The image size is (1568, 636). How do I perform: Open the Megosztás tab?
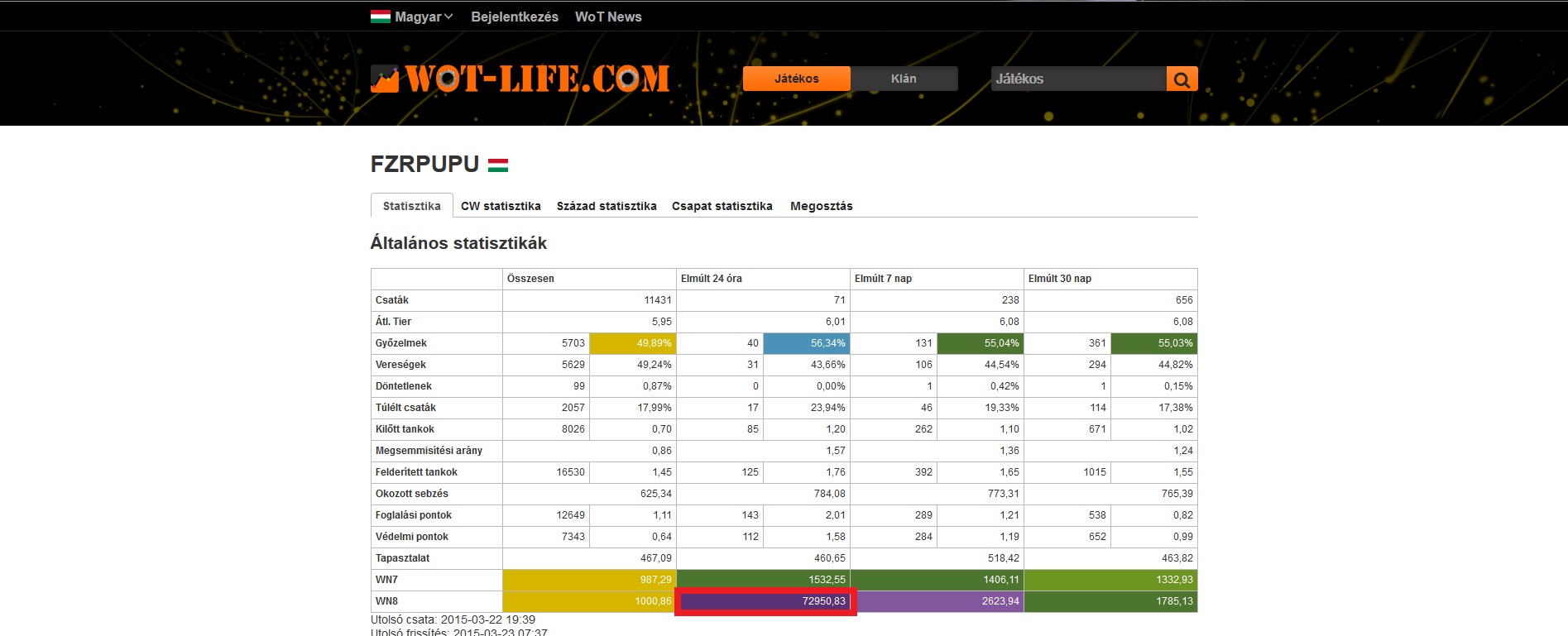pos(821,206)
